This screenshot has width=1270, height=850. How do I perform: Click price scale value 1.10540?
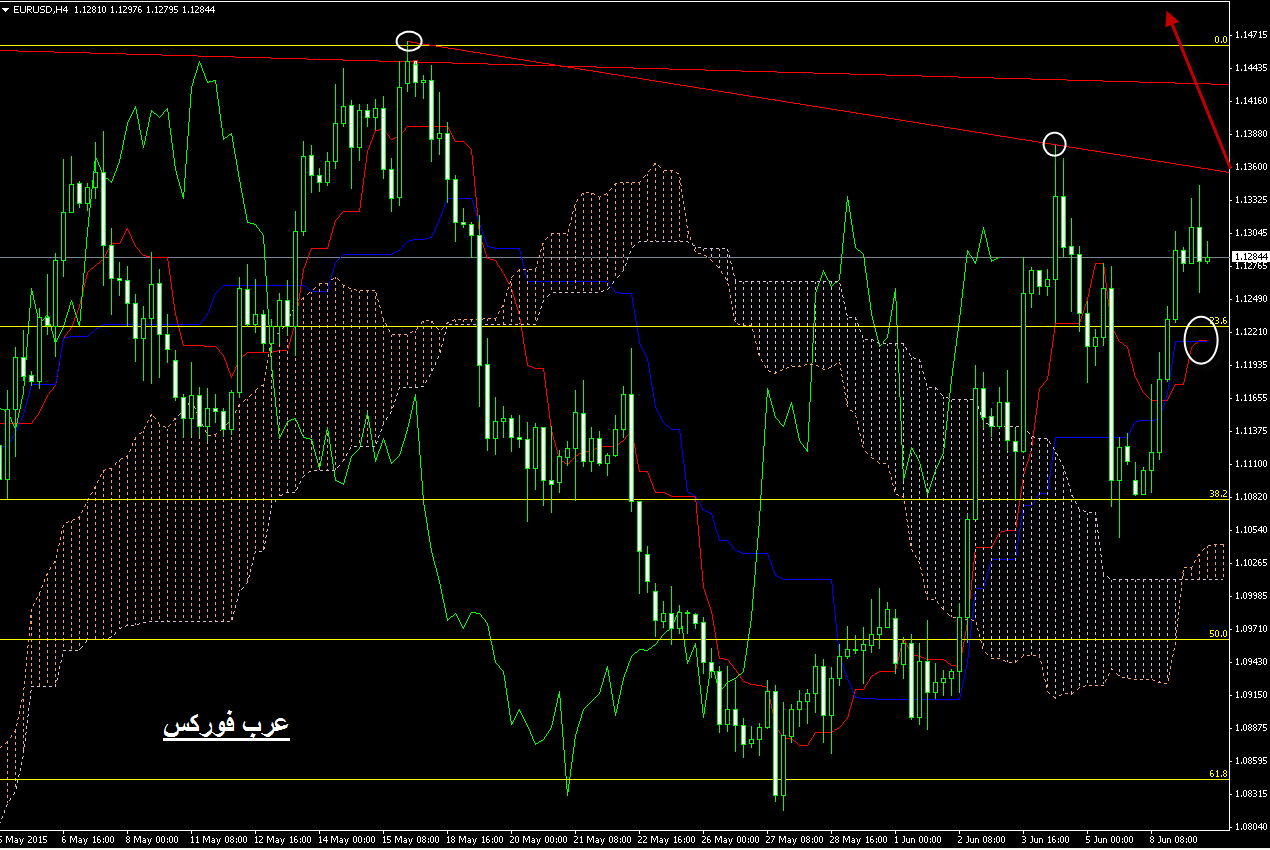coord(1250,530)
